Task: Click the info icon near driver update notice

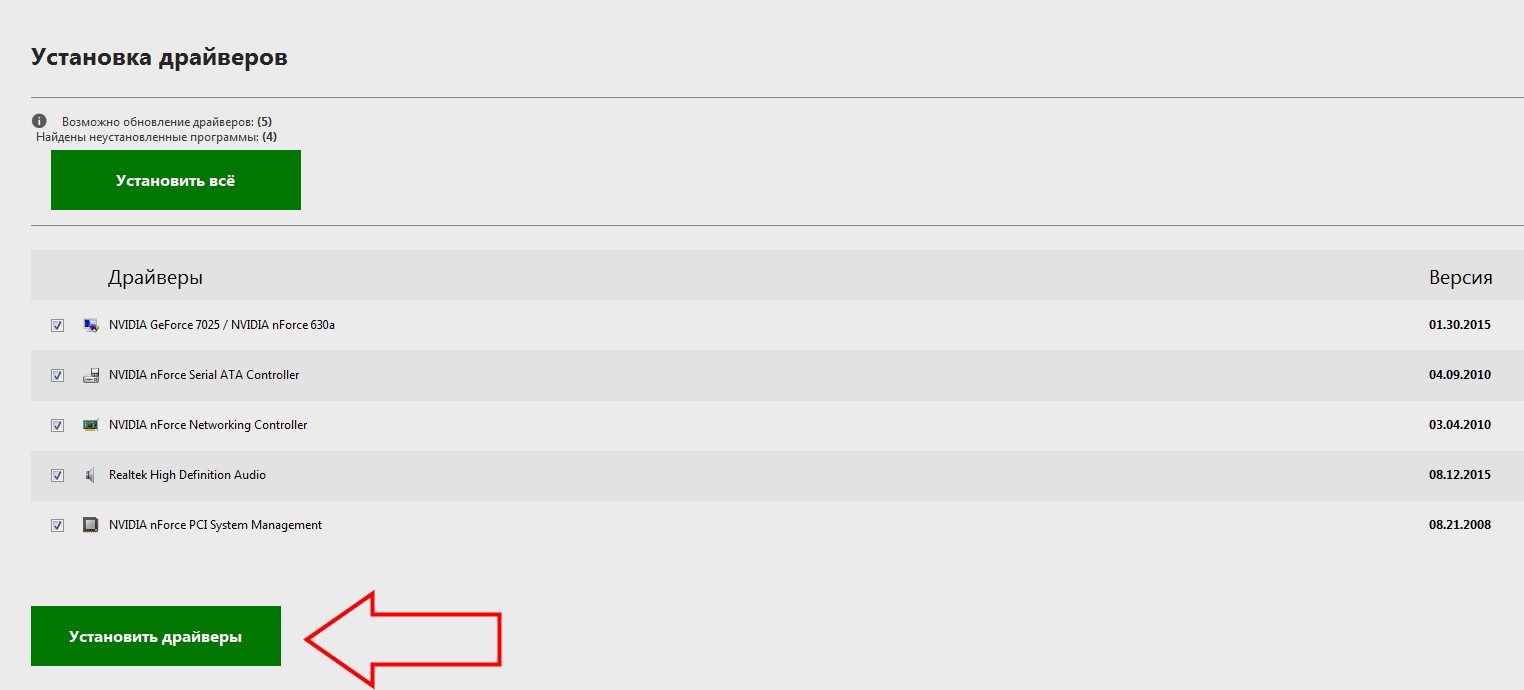Action: (x=40, y=120)
